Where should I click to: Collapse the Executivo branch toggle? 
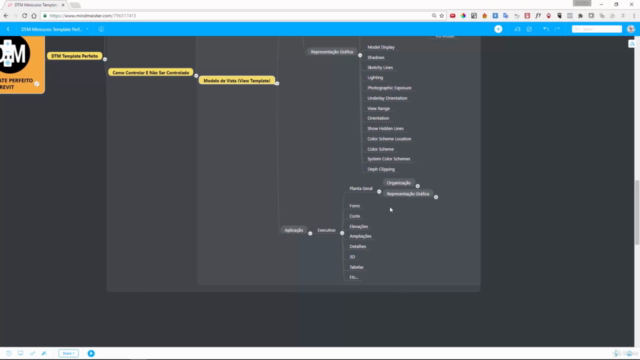[342, 233]
